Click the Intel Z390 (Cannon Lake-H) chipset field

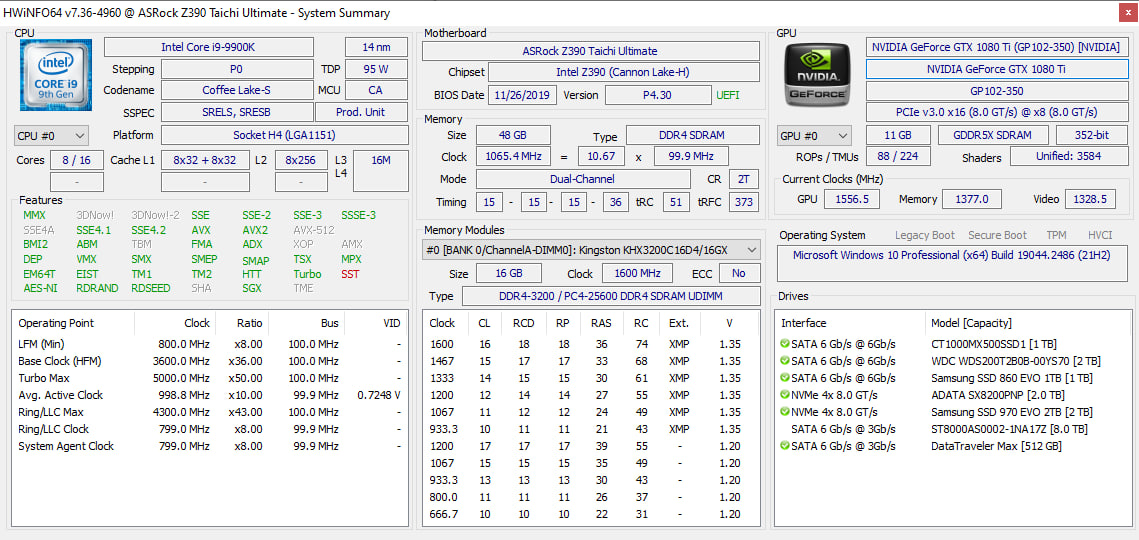tap(624, 73)
